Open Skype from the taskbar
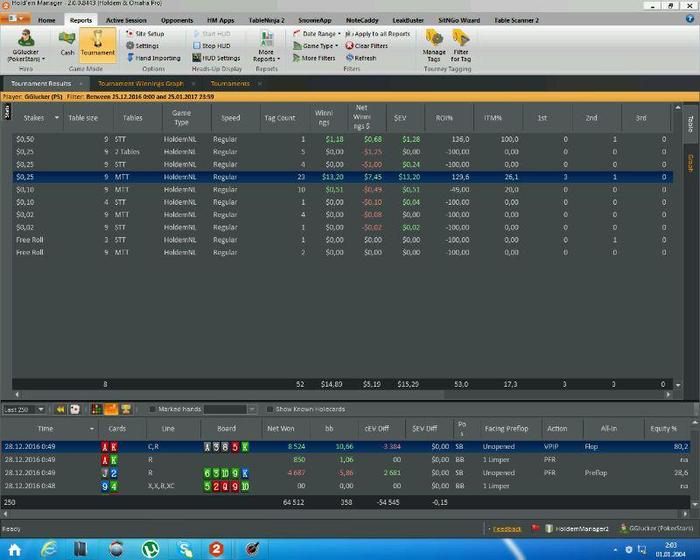 click(184, 549)
